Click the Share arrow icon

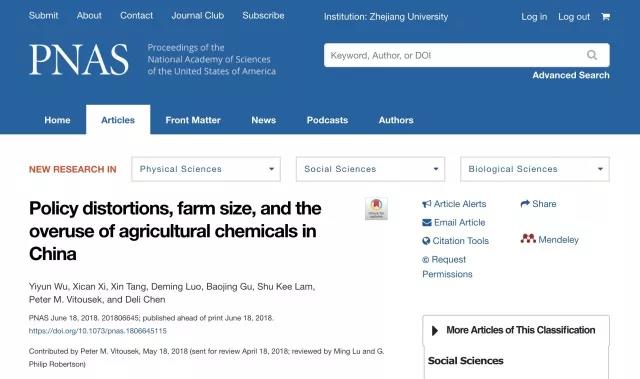tap(525, 204)
